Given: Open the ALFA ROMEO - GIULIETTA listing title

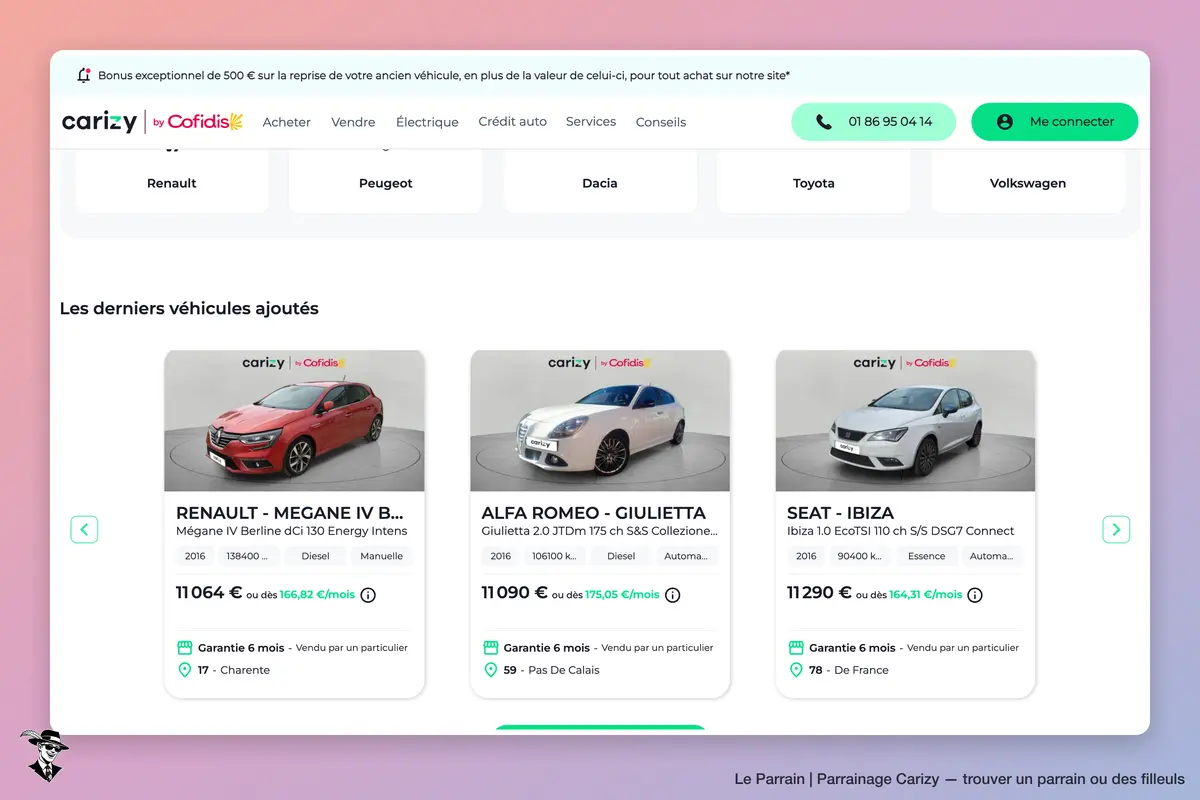Looking at the screenshot, I should [594, 513].
